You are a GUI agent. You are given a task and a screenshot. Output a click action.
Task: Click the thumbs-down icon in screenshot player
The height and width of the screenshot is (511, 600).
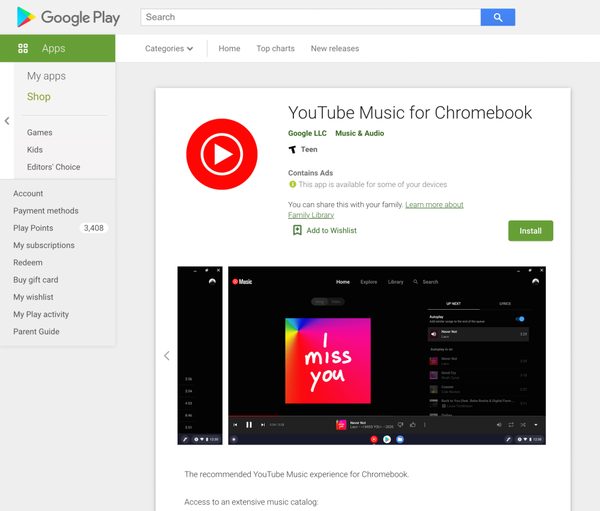point(401,424)
